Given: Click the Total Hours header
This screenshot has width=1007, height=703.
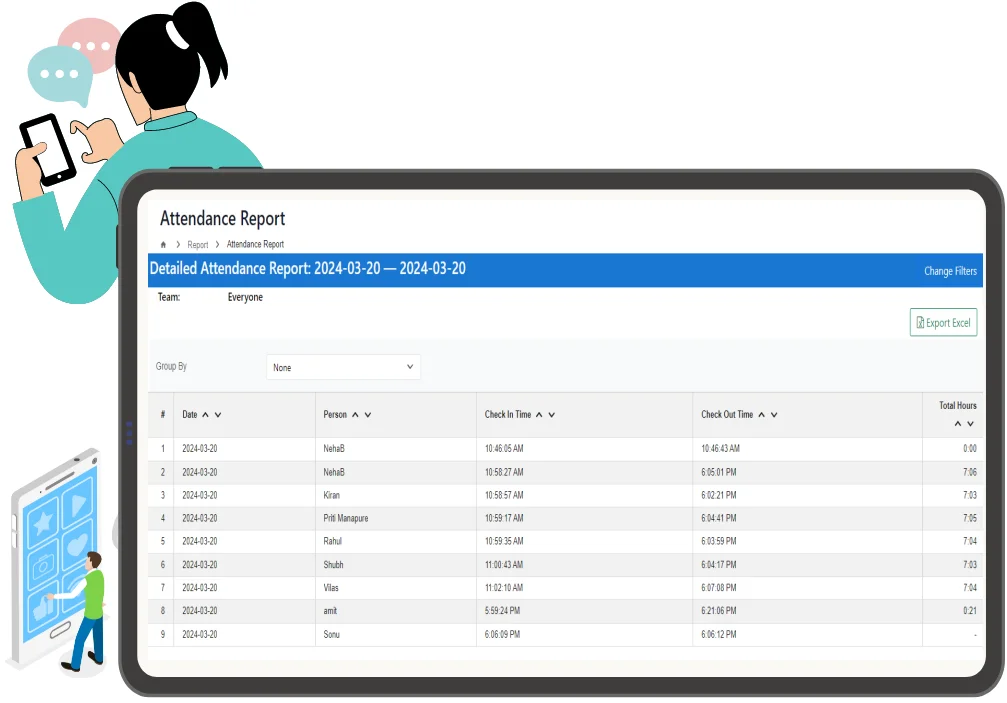Looking at the screenshot, I should point(958,406).
